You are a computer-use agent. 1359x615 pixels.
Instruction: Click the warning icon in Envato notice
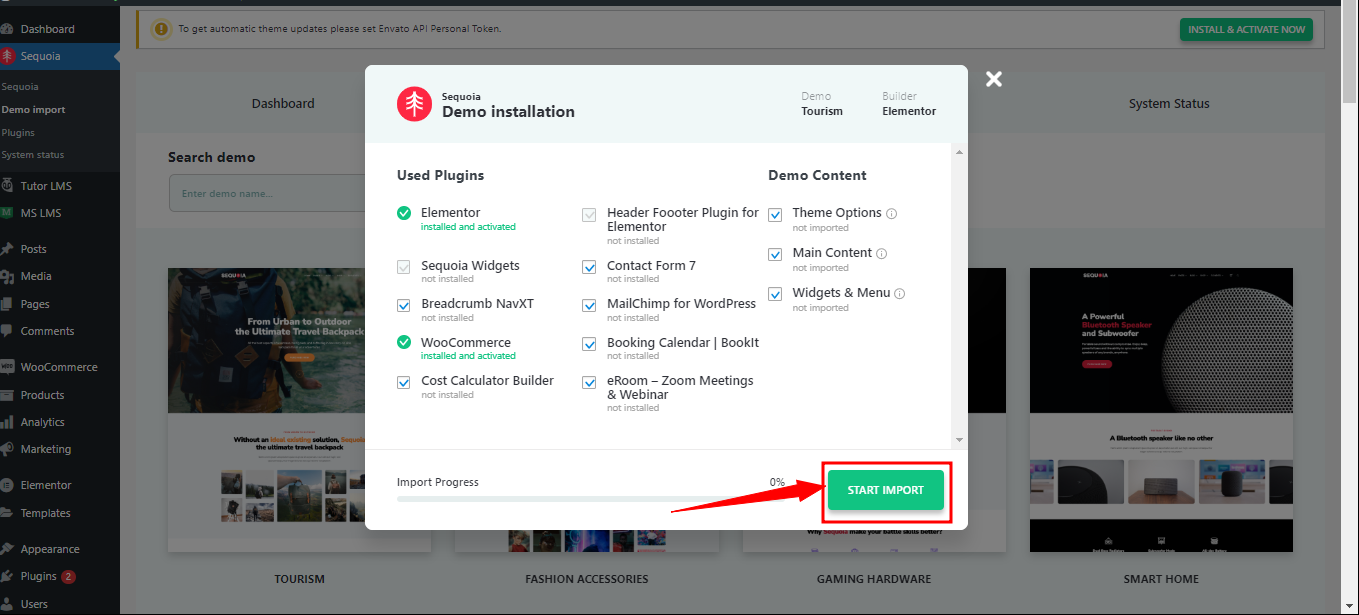(x=162, y=29)
